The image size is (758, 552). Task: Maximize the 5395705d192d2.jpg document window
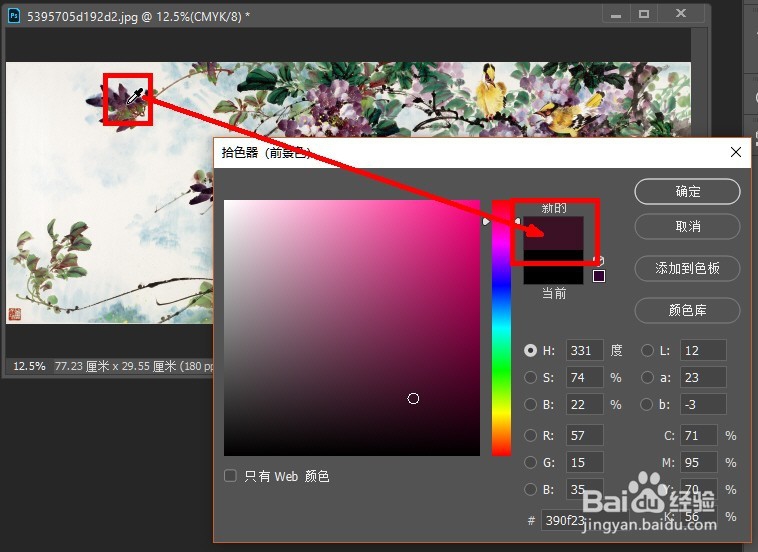(644, 14)
